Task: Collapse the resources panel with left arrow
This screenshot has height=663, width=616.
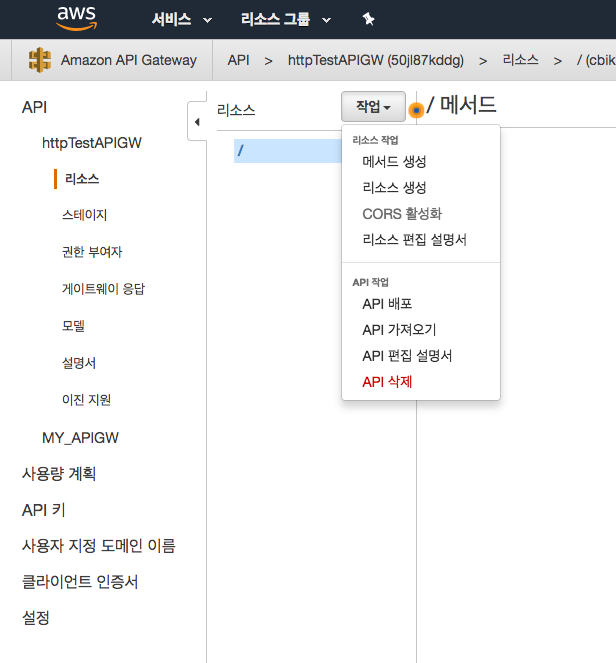Action: point(197,122)
